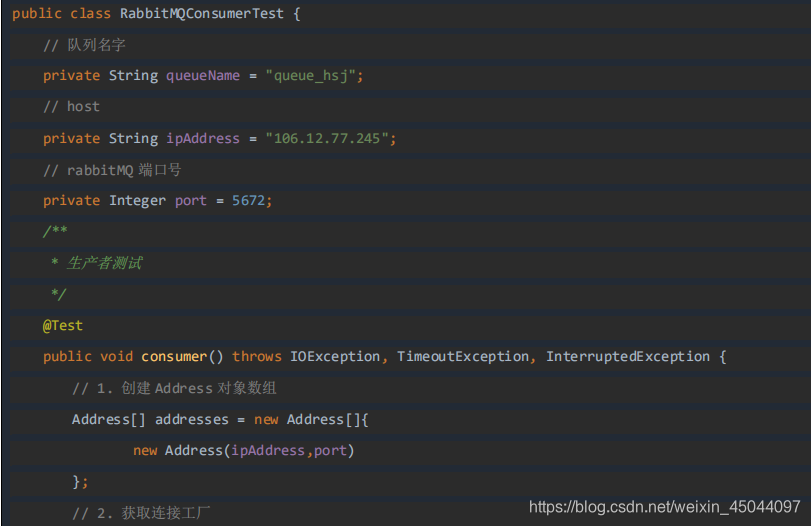Click ipAddress argument in new Address call

[x=268, y=450]
